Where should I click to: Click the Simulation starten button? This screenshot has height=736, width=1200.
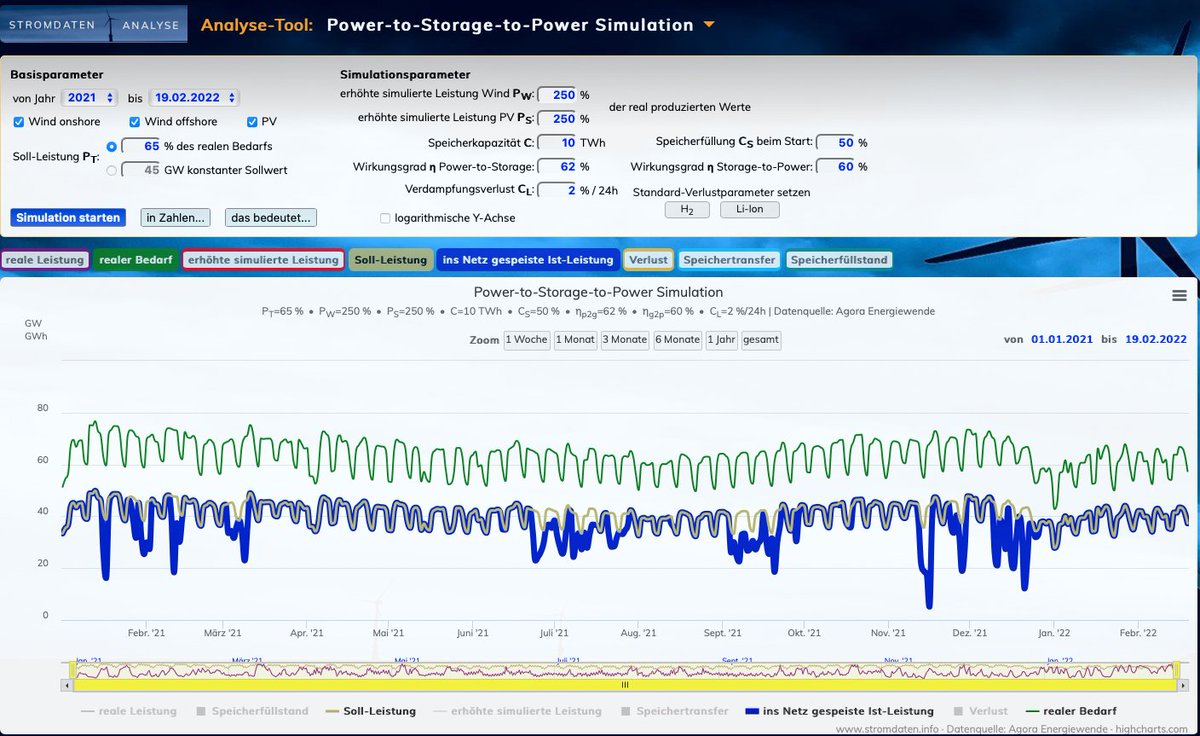click(x=68, y=217)
